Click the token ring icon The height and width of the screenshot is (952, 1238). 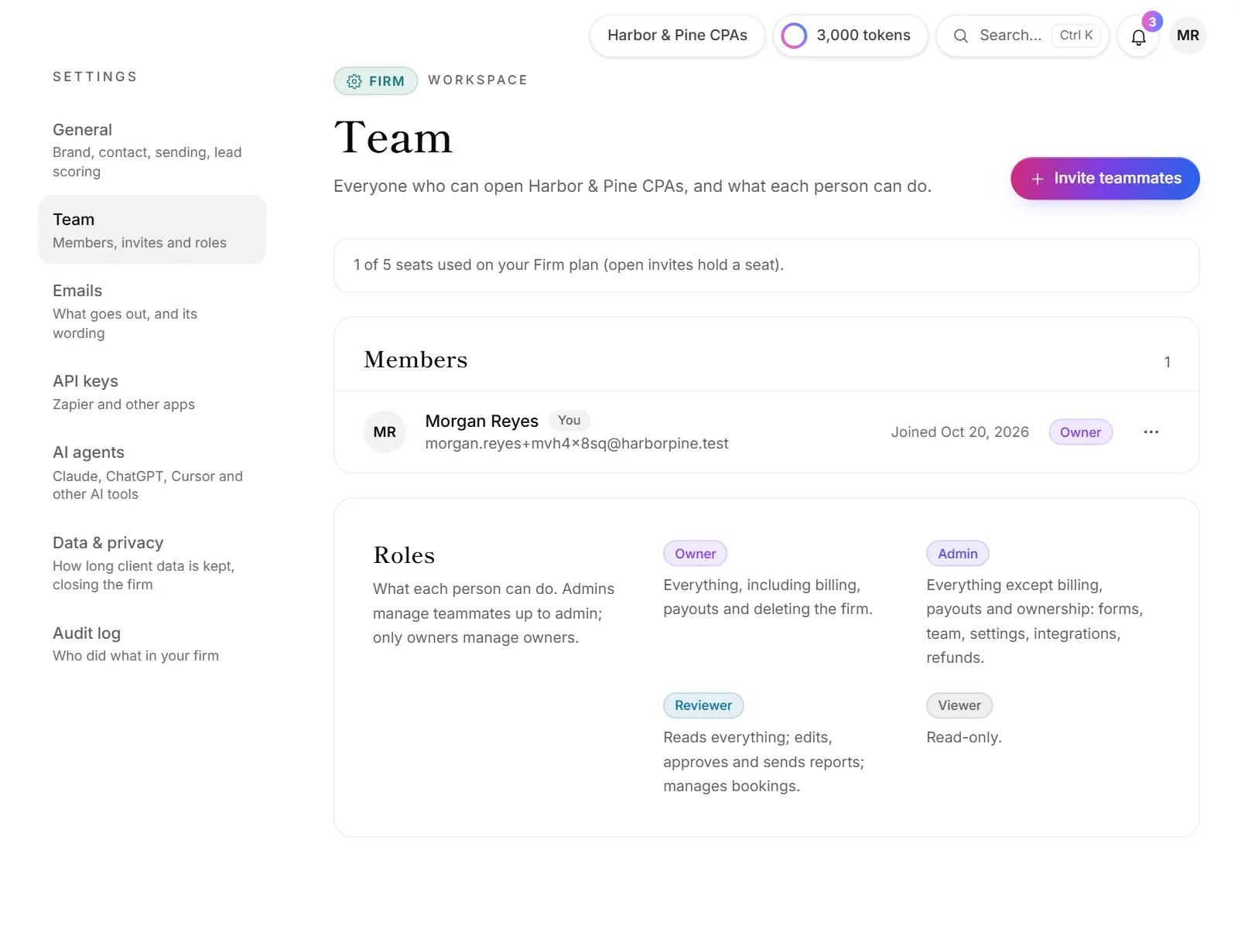[x=794, y=36]
